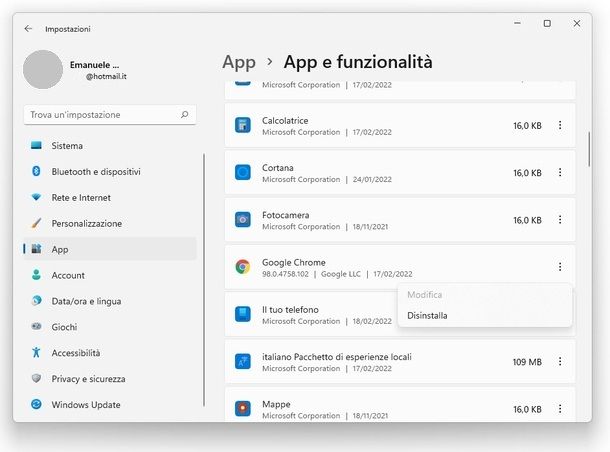
Task: Maximize the Impostazioni window
Action: [x=547, y=23]
